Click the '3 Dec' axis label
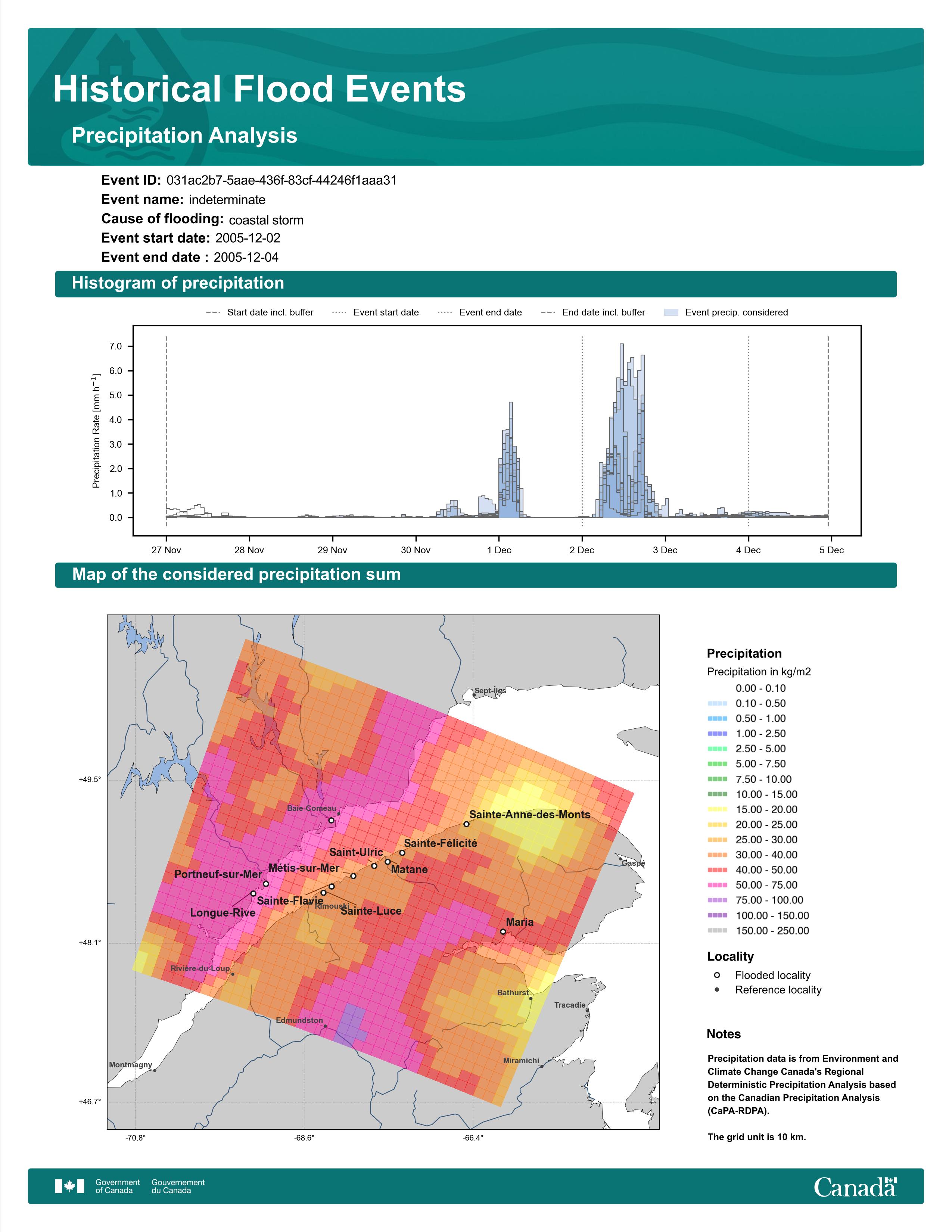Viewport: 952px width, 1232px height. (666, 550)
